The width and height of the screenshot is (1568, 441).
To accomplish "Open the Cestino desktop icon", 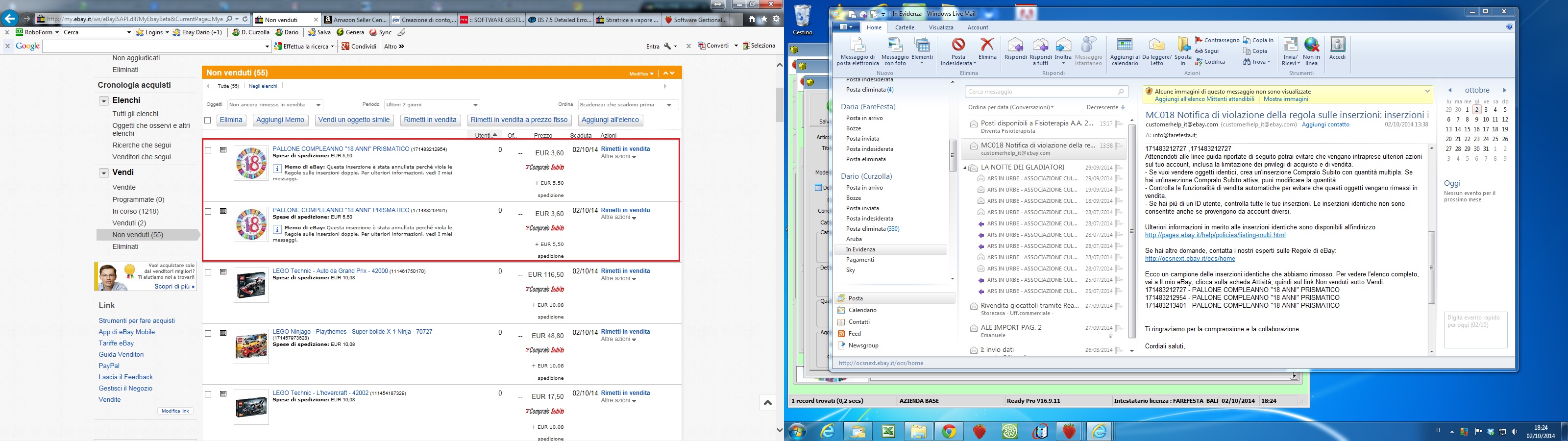I will point(803,20).
